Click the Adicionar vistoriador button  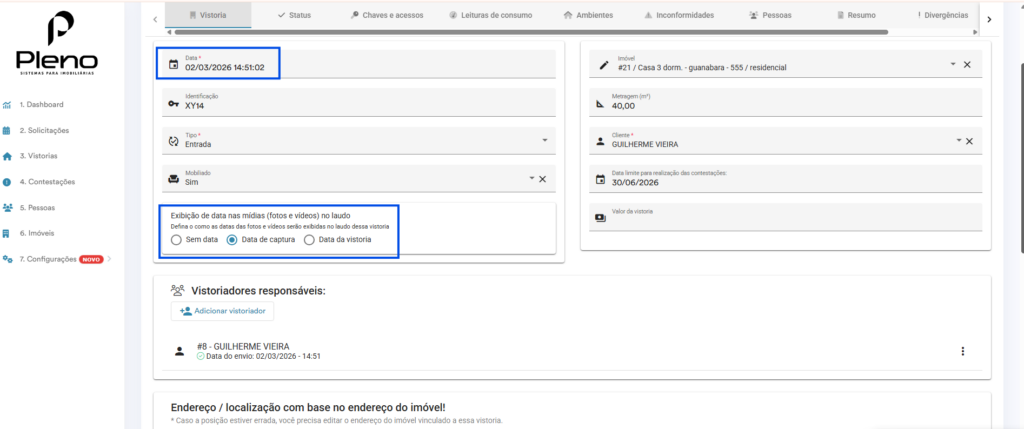(x=220, y=311)
